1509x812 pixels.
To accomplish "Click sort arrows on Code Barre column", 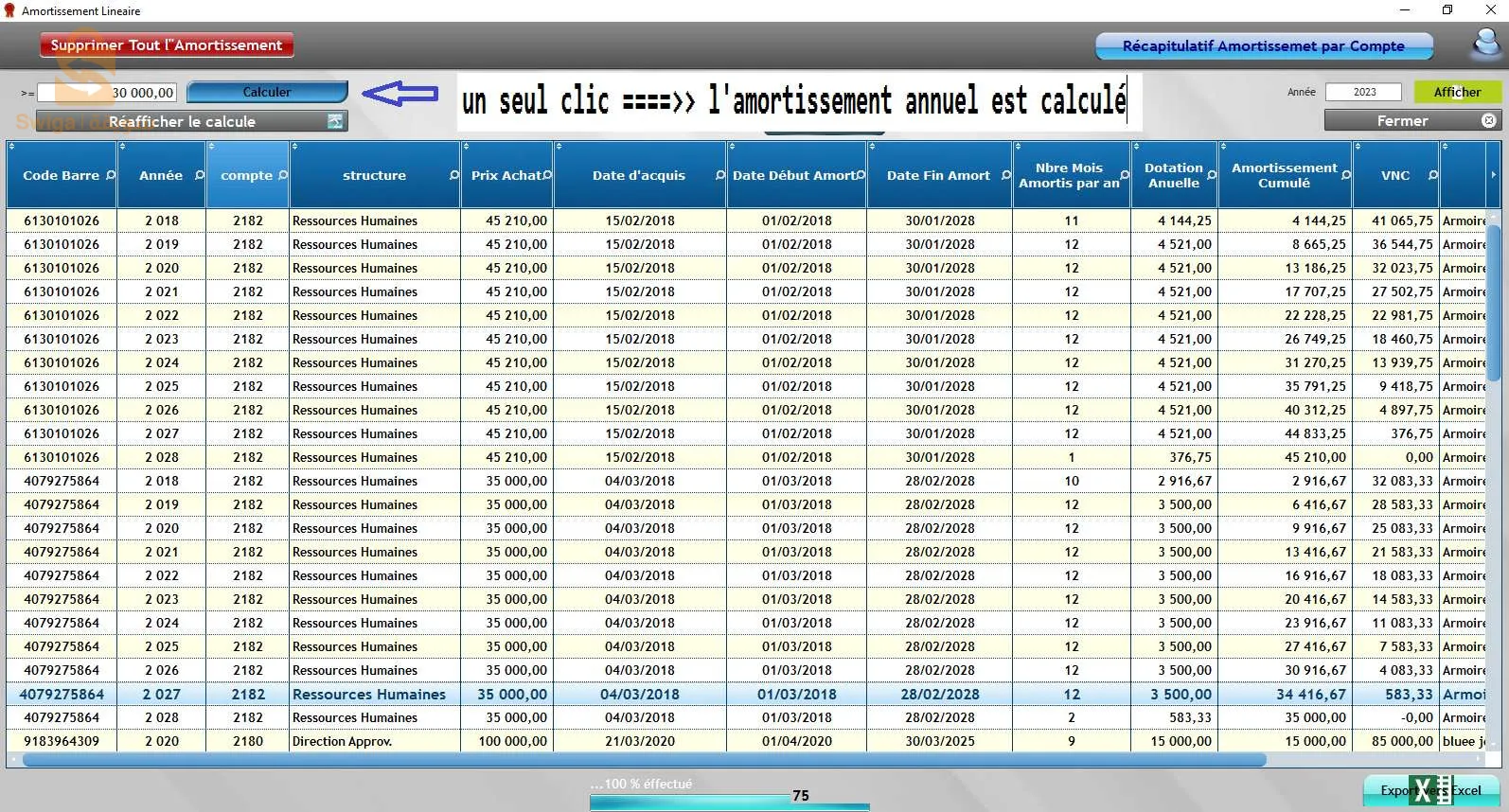I will [x=11, y=147].
